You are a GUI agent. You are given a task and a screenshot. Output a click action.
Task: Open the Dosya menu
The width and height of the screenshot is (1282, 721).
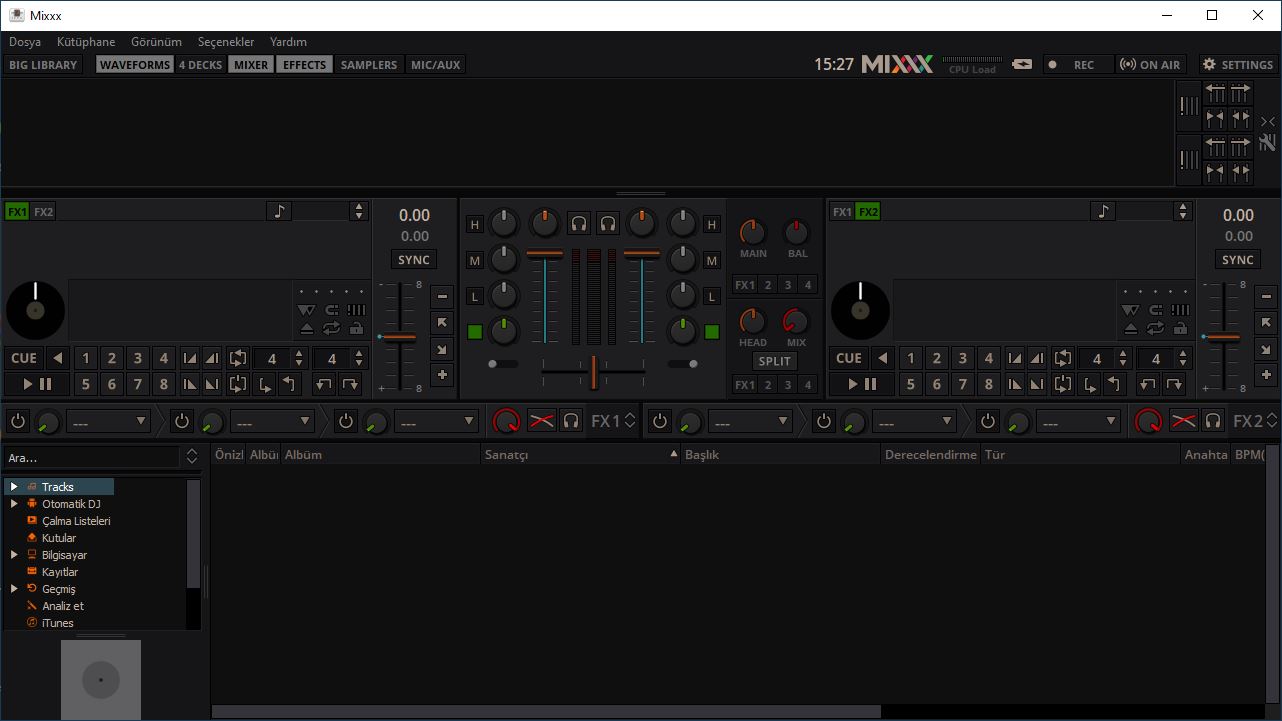click(x=25, y=42)
